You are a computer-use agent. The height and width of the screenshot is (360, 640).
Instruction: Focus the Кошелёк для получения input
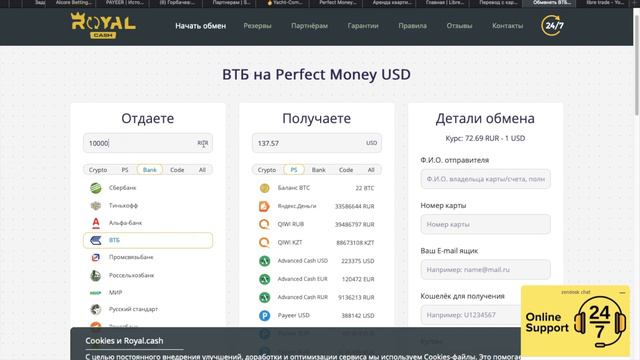[471, 315]
